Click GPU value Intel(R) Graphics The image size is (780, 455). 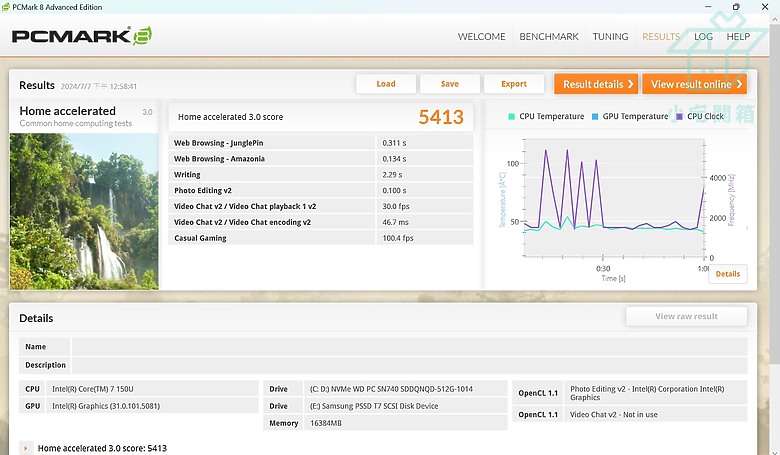click(x=106, y=406)
